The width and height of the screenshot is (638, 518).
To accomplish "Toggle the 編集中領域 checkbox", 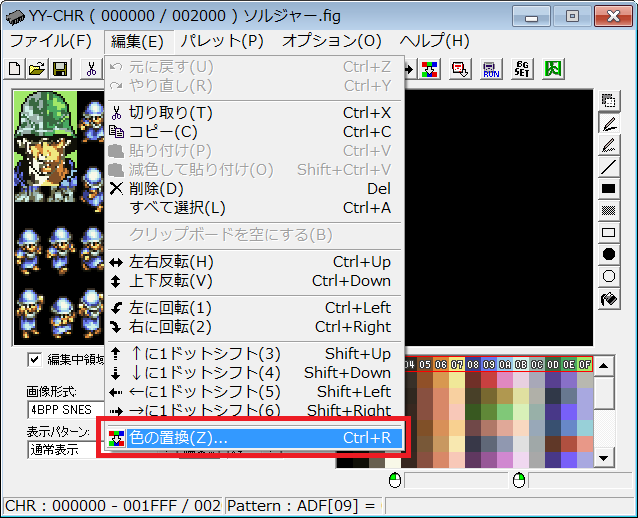I will (35, 360).
